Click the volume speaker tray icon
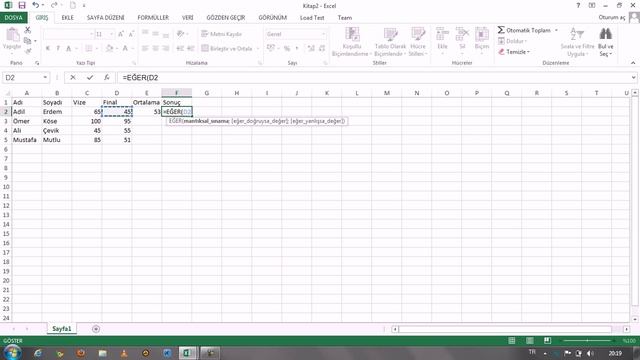The image size is (640, 360). (590, 353)
